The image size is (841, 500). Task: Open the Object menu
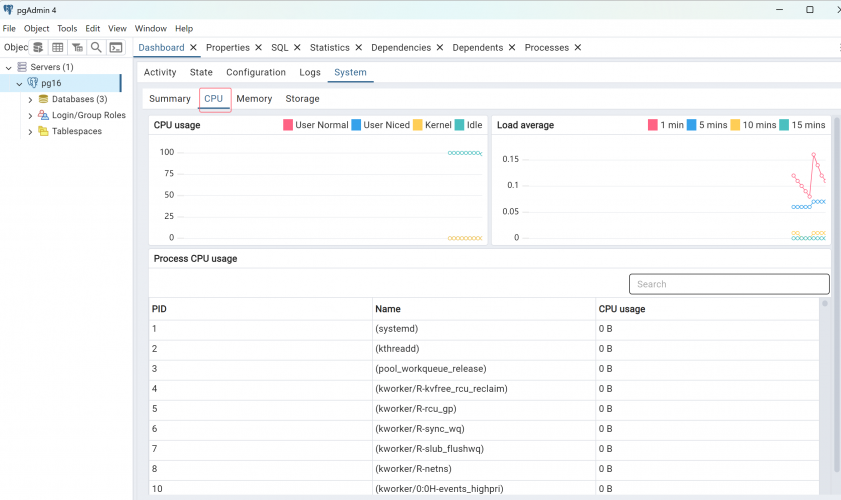pos(36,28)
